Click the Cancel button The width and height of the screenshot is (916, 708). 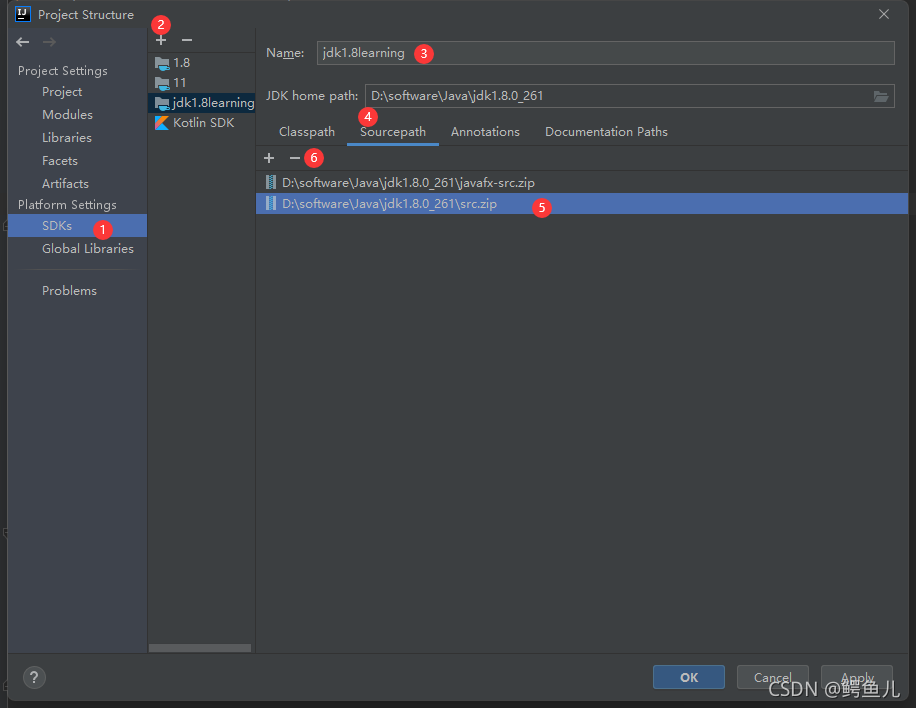tap(772, 678)
